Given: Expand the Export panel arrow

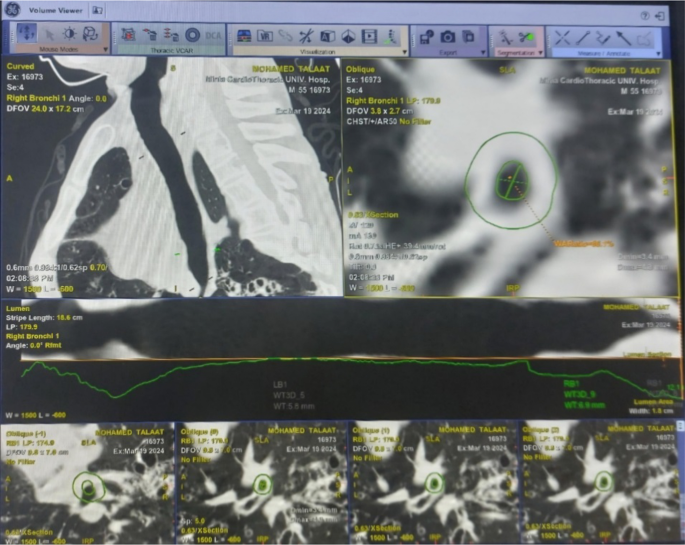Looking at the screenshot, I should (x=483, y=52).
